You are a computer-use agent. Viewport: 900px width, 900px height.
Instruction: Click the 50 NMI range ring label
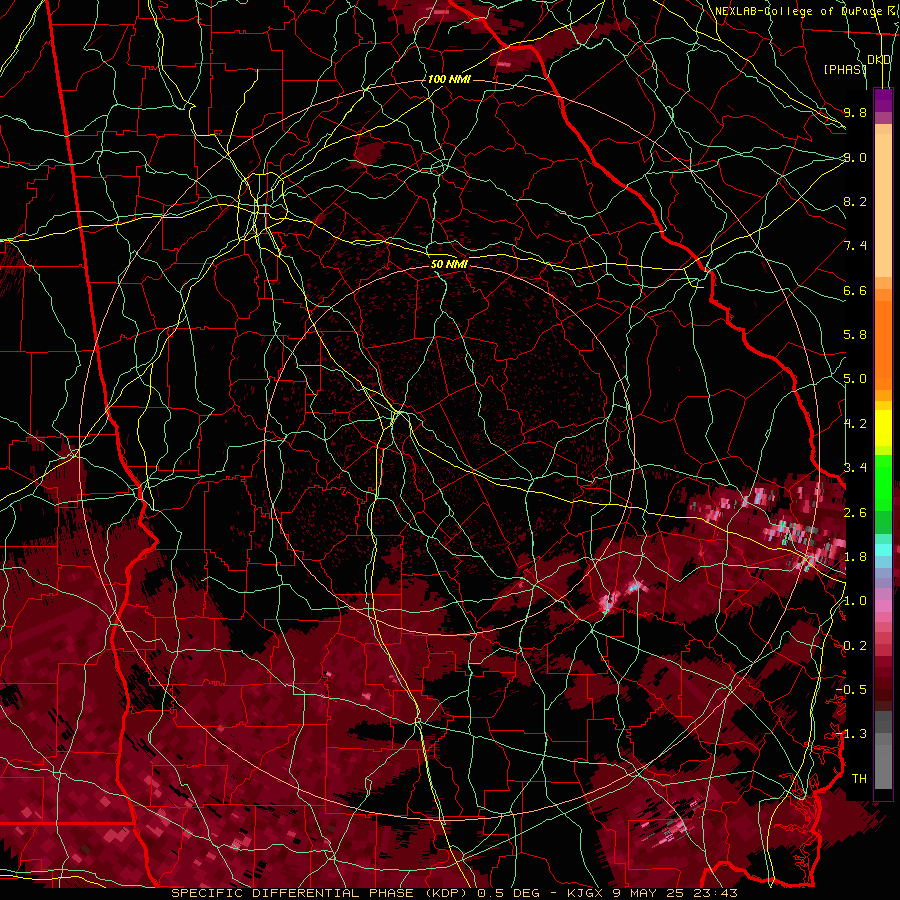click(x=449, y=264)
